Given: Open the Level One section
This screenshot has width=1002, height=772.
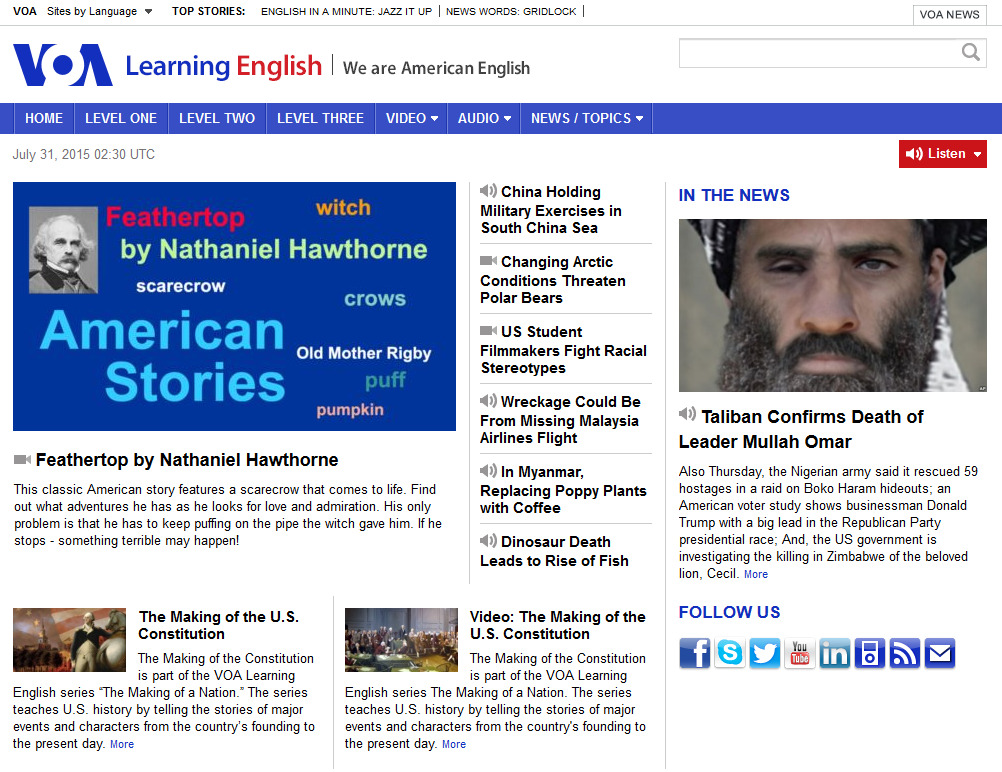Looking at the screenshot, I should coord(121,118).
